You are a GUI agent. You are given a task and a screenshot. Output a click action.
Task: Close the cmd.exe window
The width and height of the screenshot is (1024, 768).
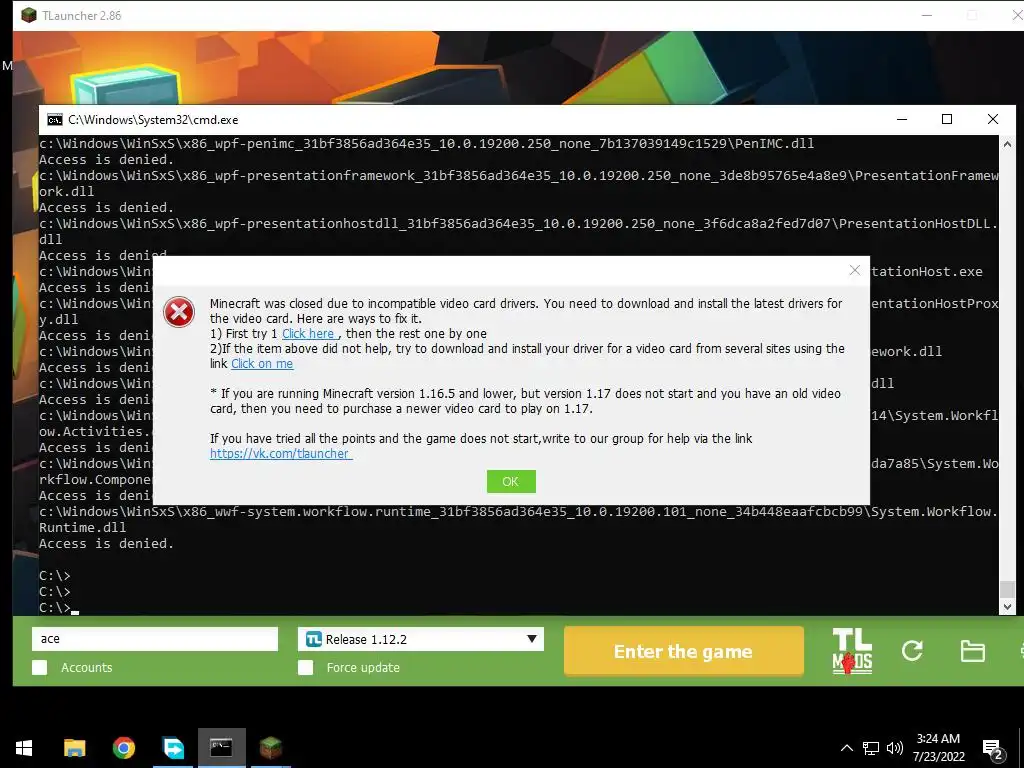(993, 119)
